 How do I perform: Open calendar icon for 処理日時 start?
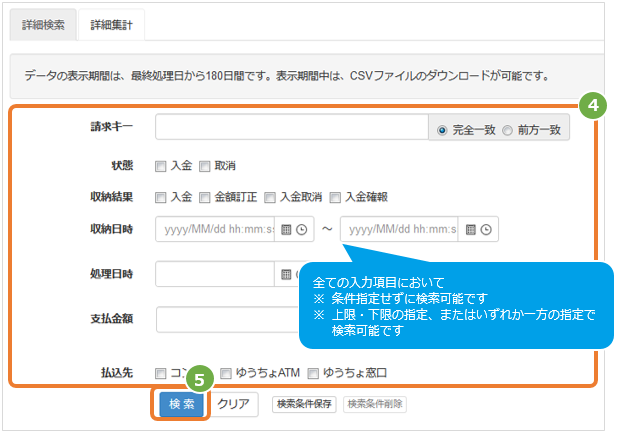click(286, 274)
